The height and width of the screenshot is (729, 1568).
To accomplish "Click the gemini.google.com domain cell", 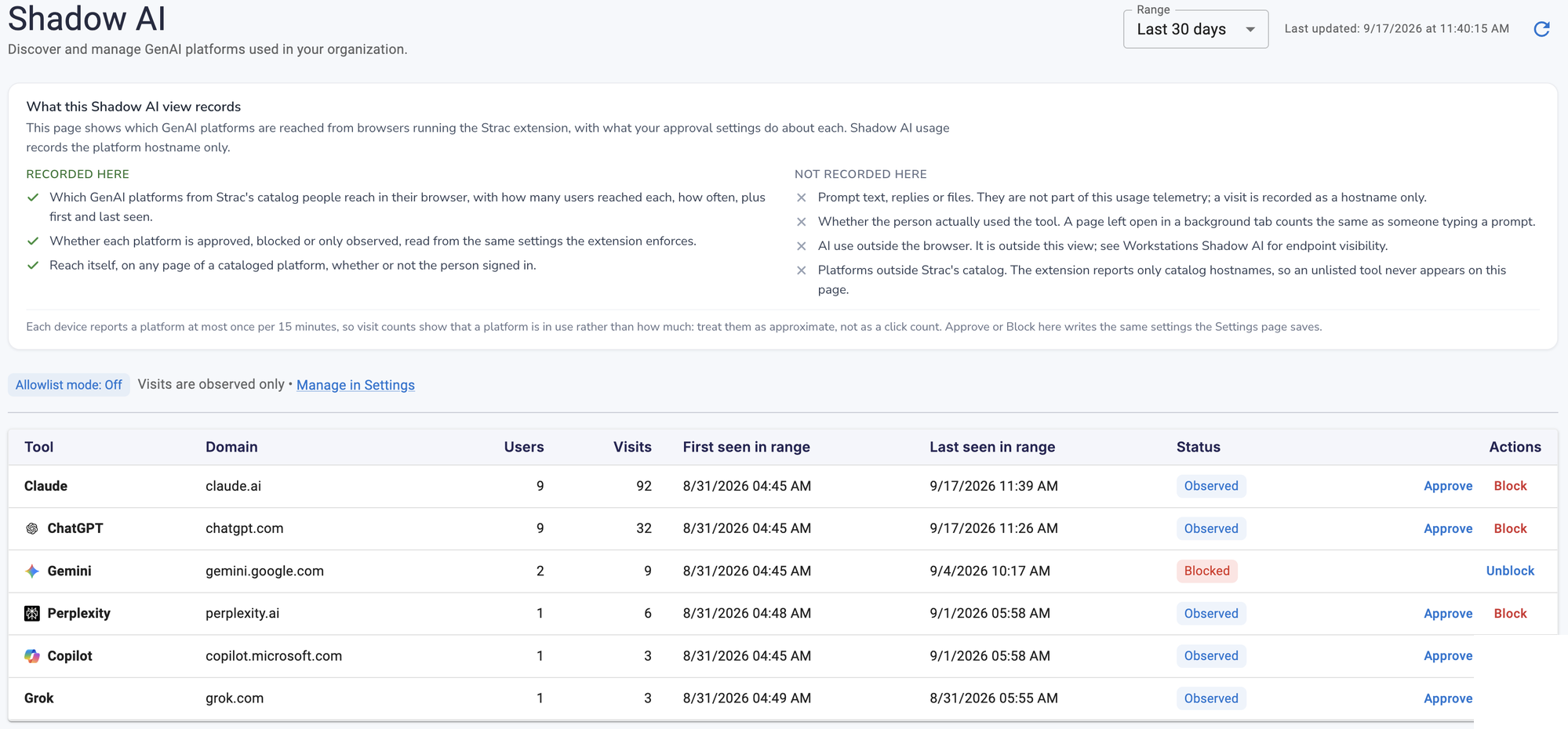I will click(x=264, y=571).
